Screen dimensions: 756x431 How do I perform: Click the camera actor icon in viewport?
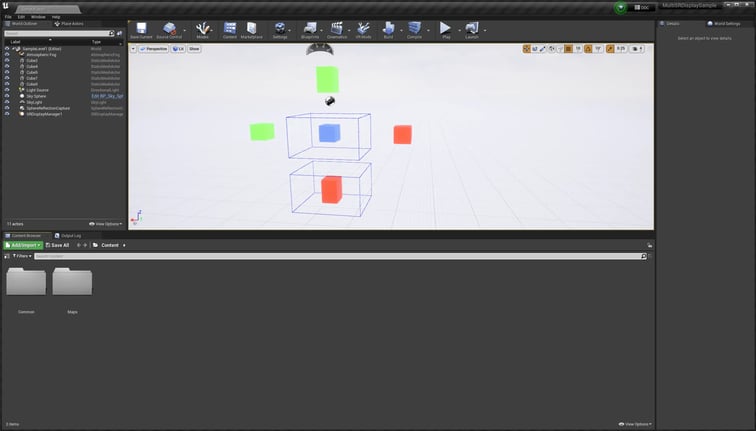click(330, 101)
